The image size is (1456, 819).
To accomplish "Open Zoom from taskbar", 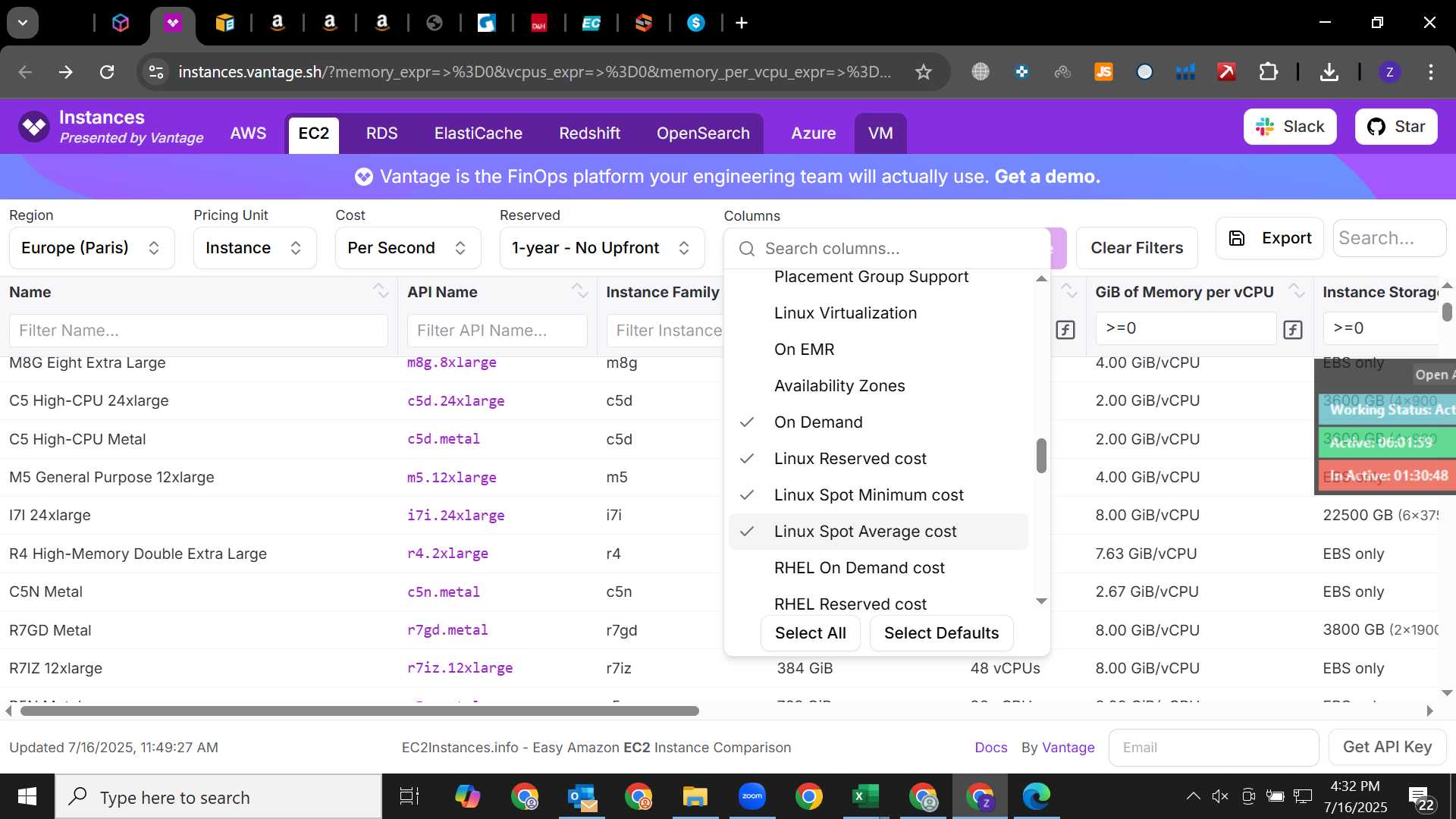I will point(752,796).
